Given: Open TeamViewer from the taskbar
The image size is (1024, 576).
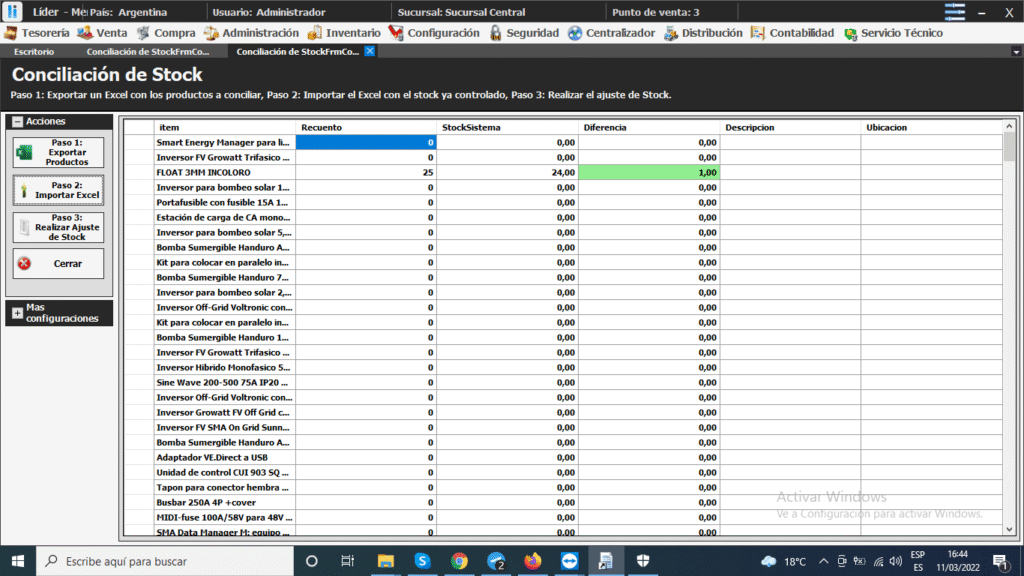Looking at the screenshot, I should point(568,561).
